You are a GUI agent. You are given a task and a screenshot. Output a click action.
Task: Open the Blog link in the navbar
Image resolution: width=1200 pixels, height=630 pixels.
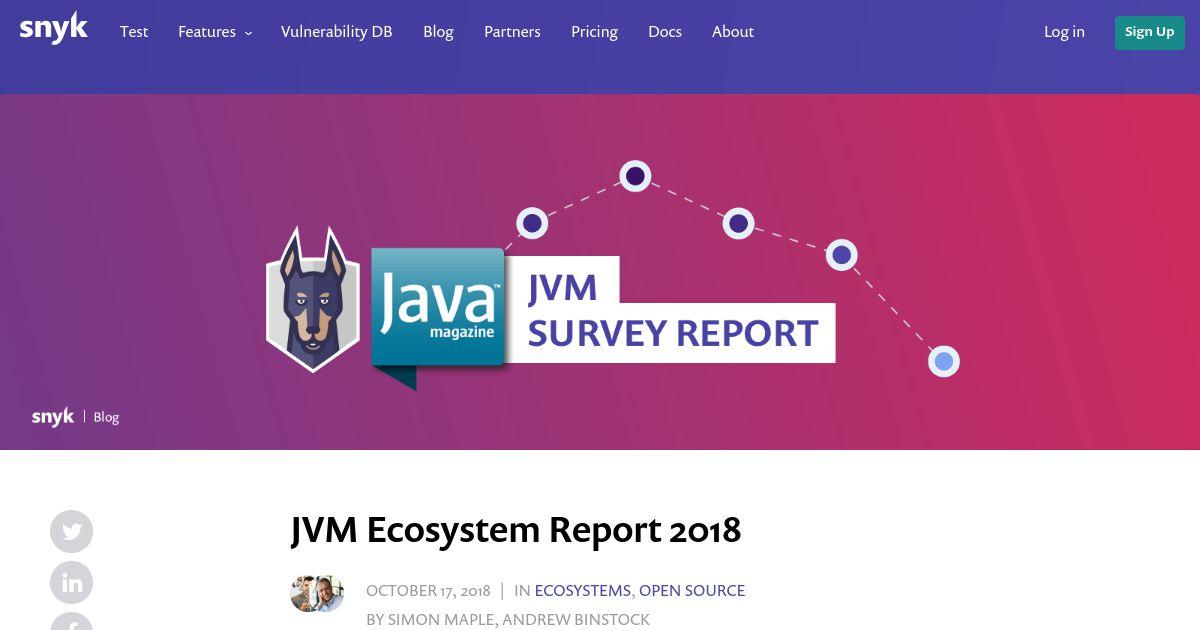point(438,32)
